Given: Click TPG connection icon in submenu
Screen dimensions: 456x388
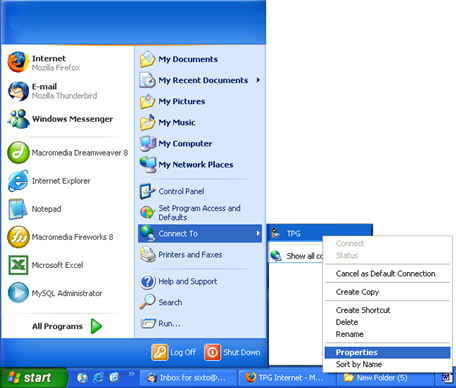Looking at the screenshot, I should 275,233.
